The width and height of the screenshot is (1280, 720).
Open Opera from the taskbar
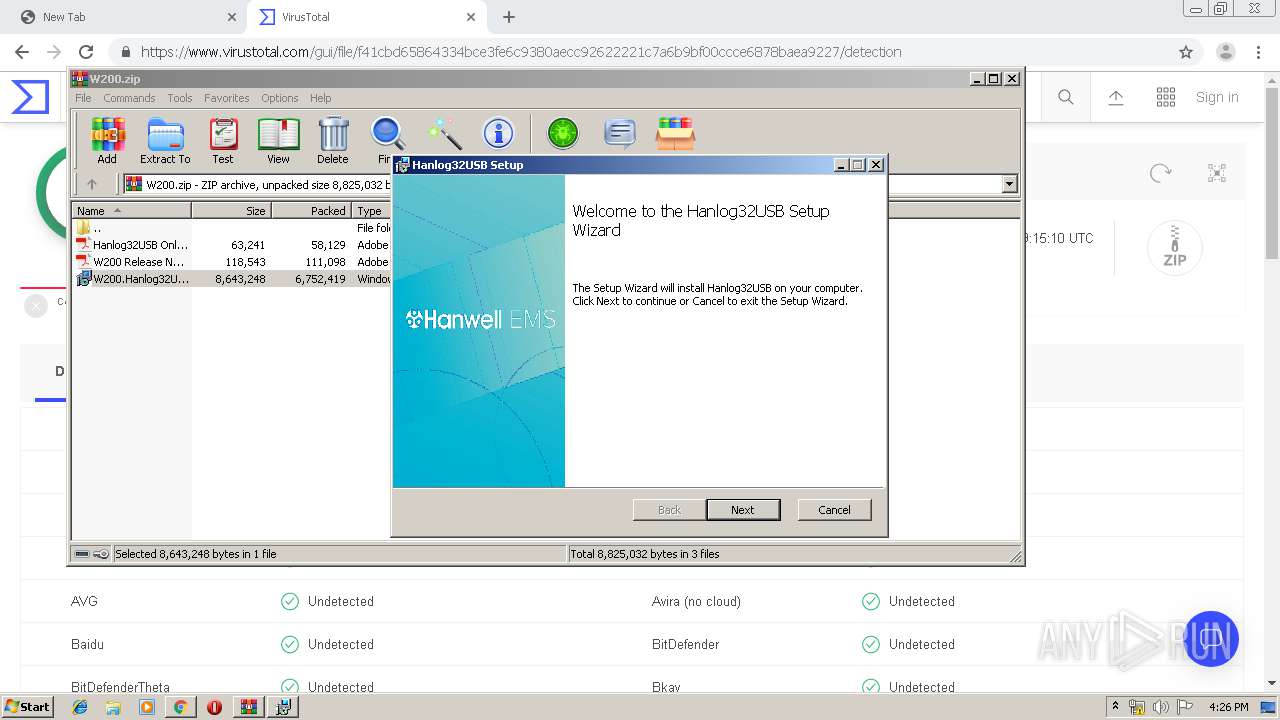[214, 707]
